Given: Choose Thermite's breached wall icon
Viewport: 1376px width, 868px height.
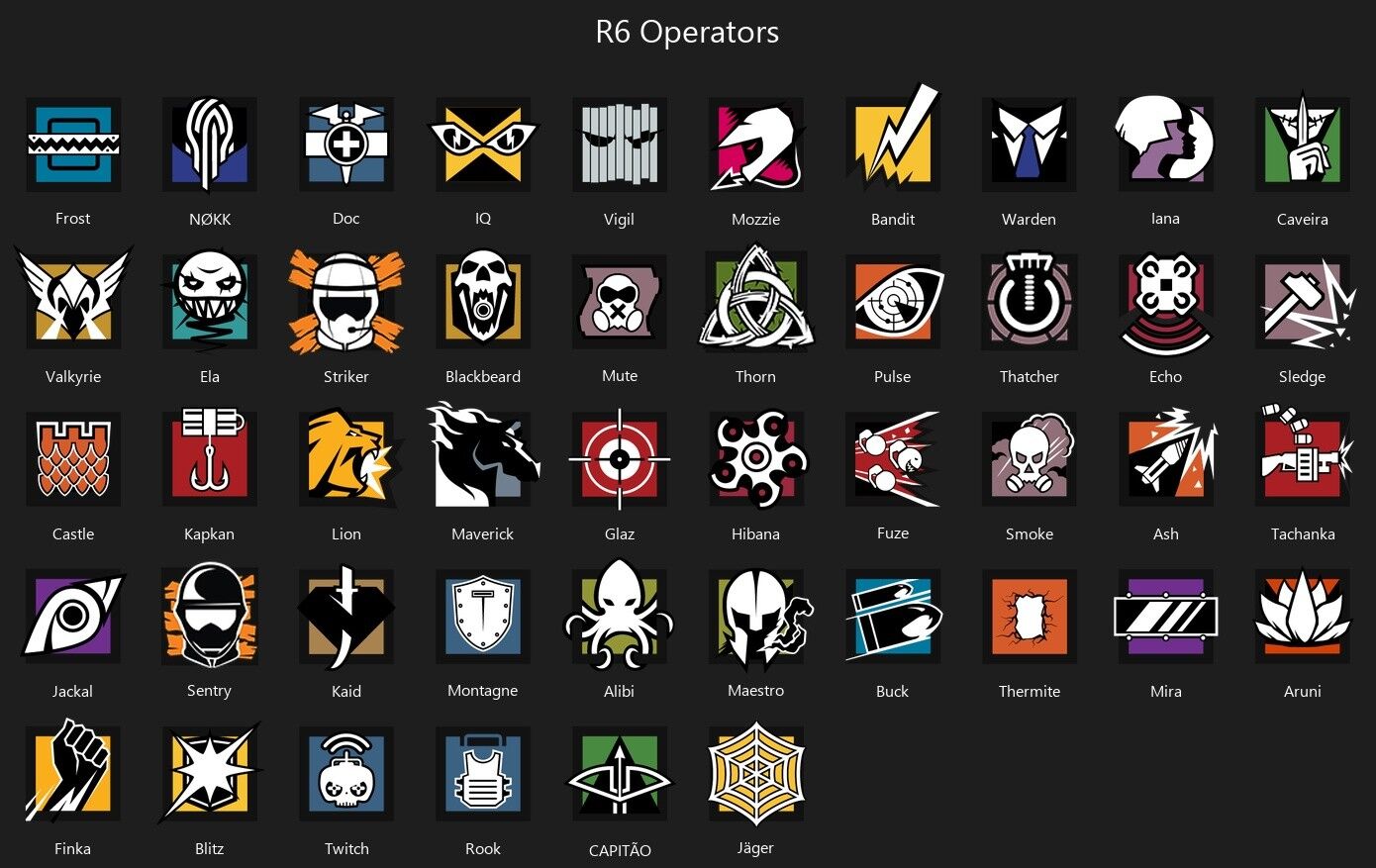Looking at the screenshot, I should [x=1030, y=617].
